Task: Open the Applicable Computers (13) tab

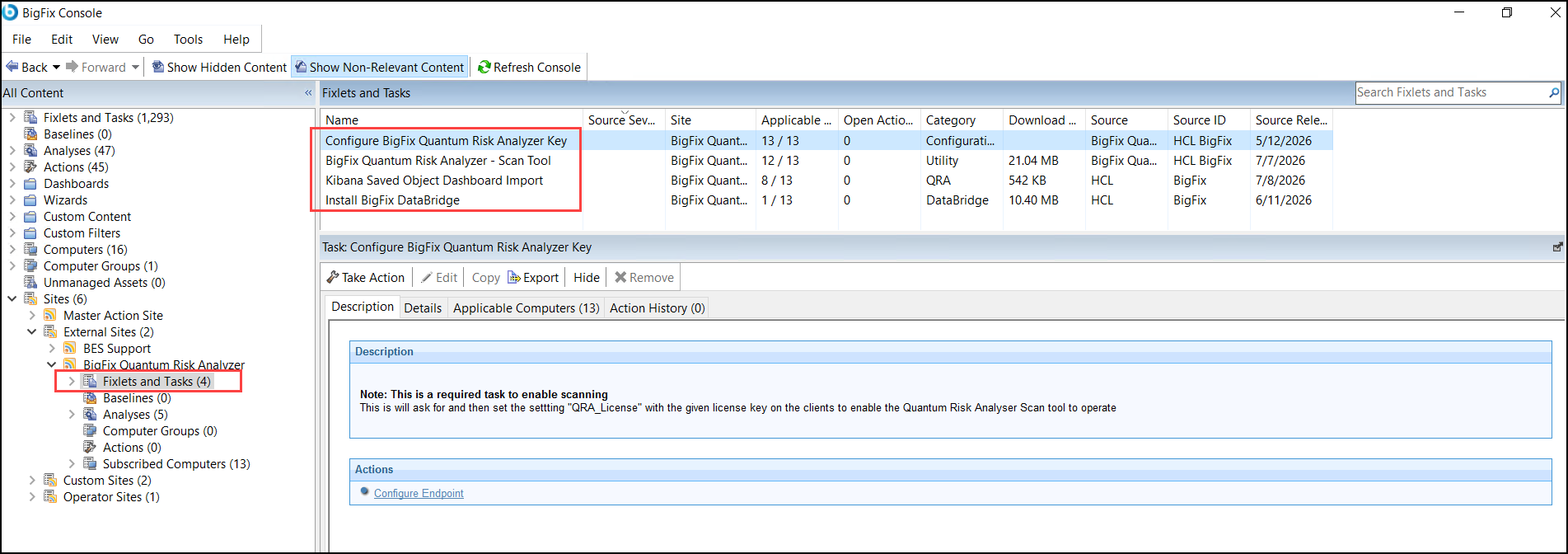Action: [x=527, y=308]
